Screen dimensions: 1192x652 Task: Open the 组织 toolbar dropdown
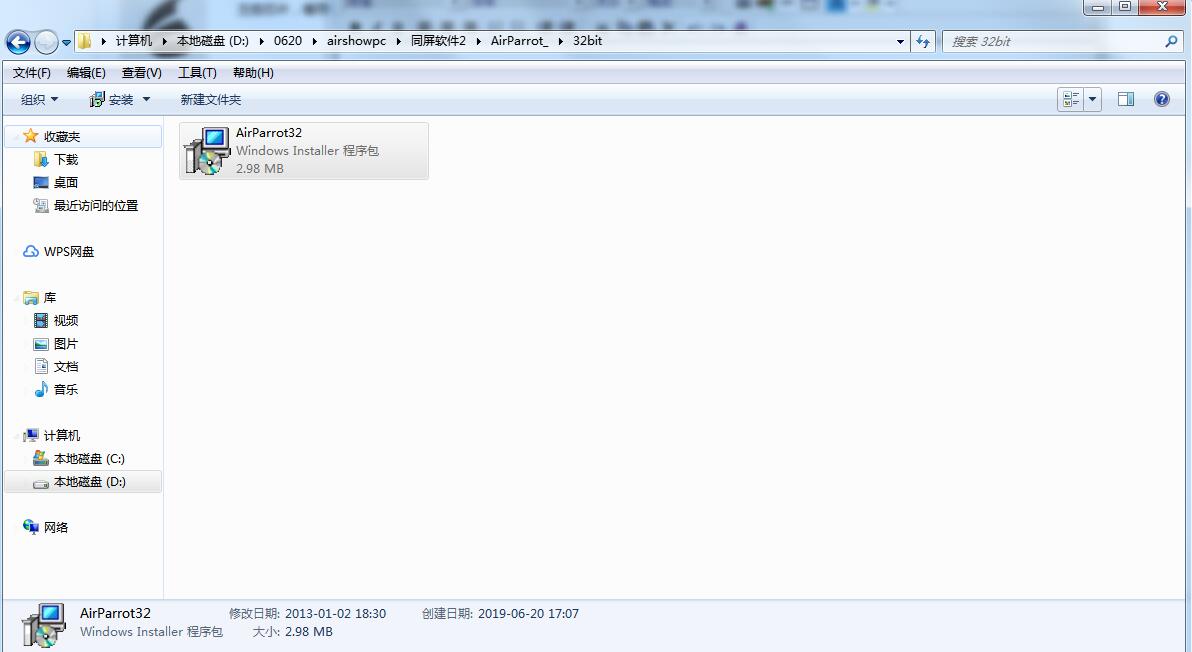(x=40, y=100)
